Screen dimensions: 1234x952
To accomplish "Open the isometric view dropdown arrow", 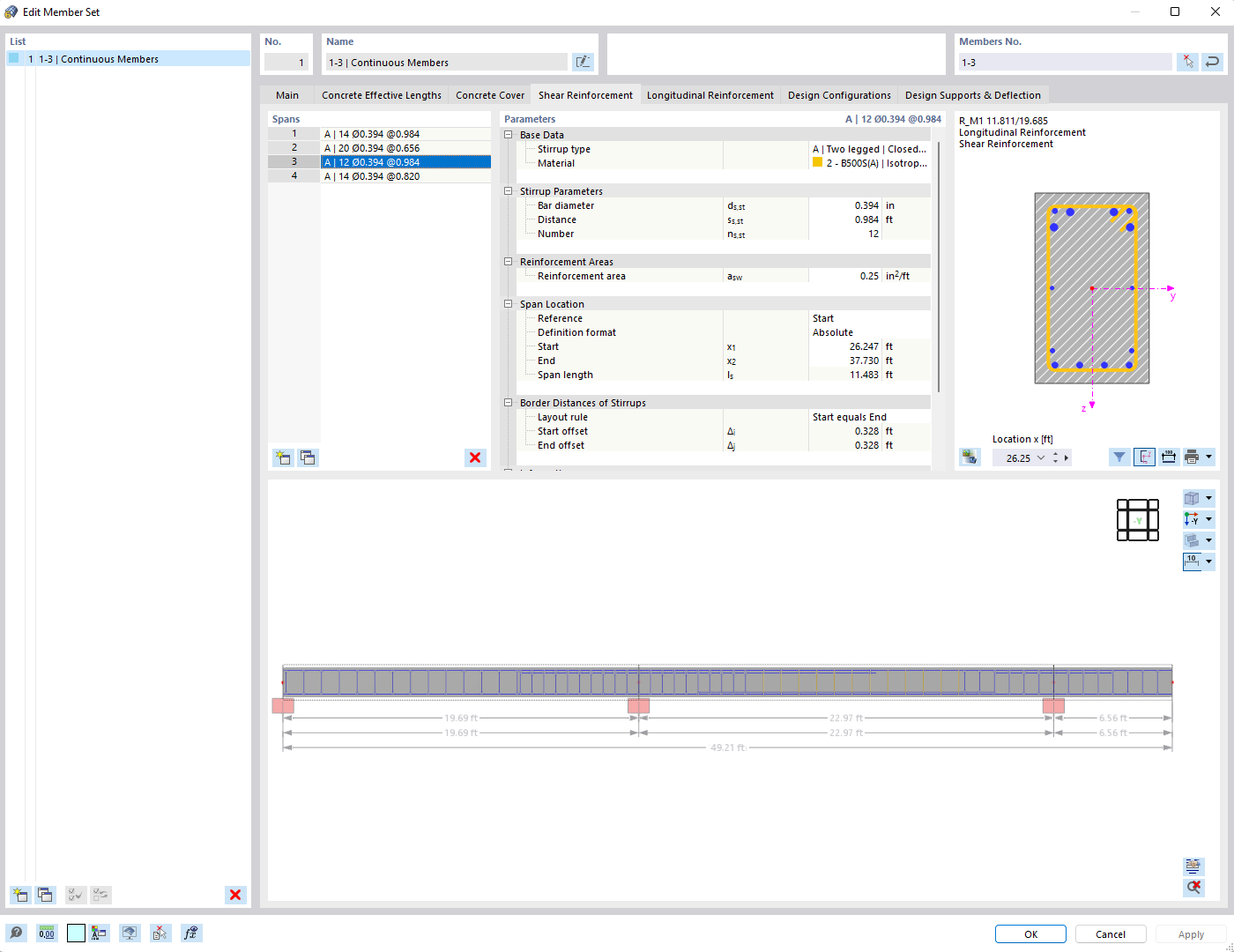I will coord(1209,497).
